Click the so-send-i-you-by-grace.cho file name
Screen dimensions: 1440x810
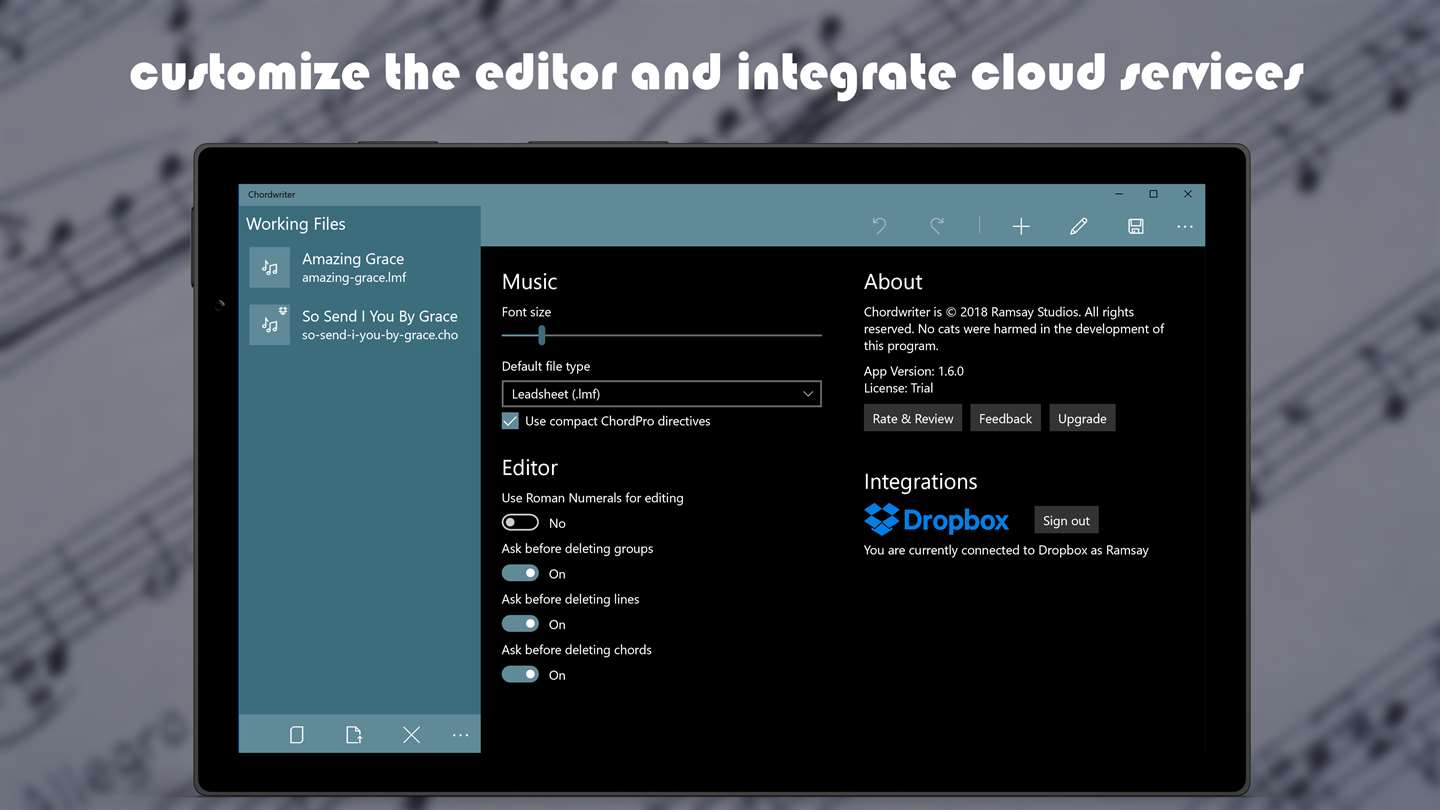[x=380, y=335]
